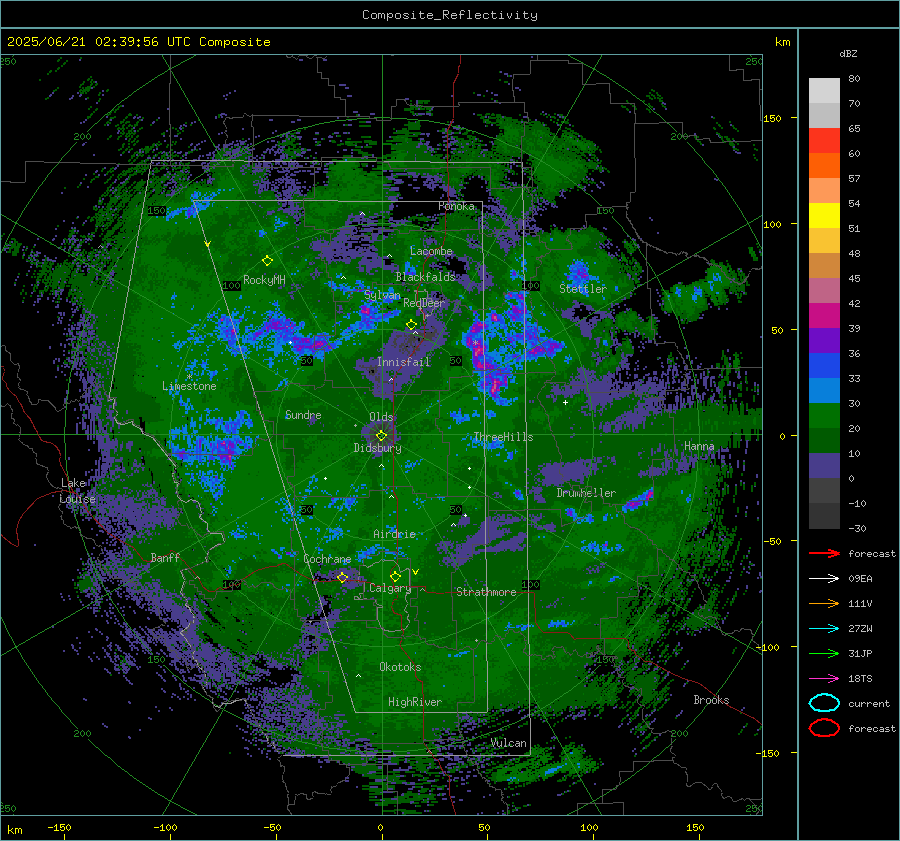
Task: Click the ThreeHills city label
Action: point(503,437)
